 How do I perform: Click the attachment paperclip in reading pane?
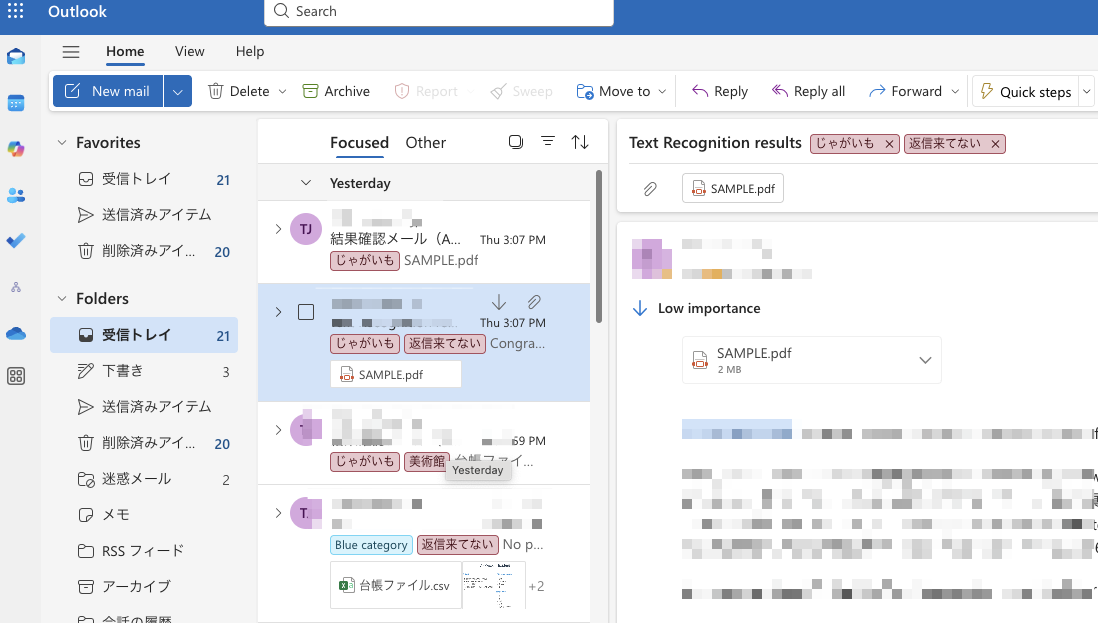coord(650,189)
